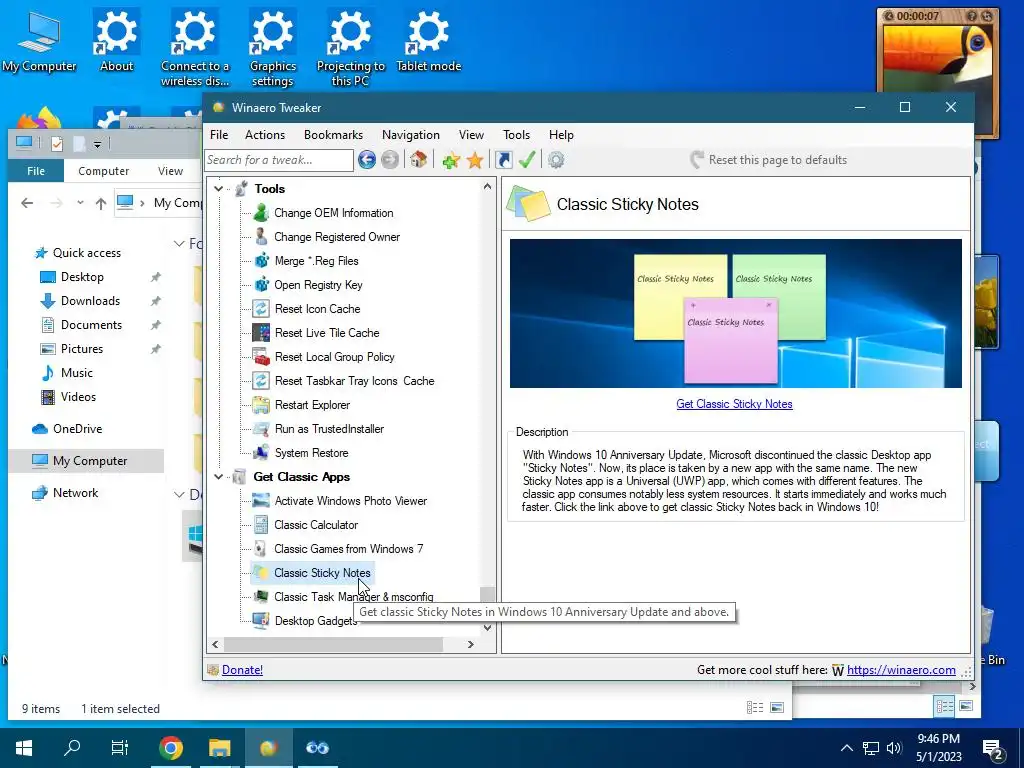Go to the Home page icon in Winaero toolbar
Screen dimensions: 1024x768
419,160
